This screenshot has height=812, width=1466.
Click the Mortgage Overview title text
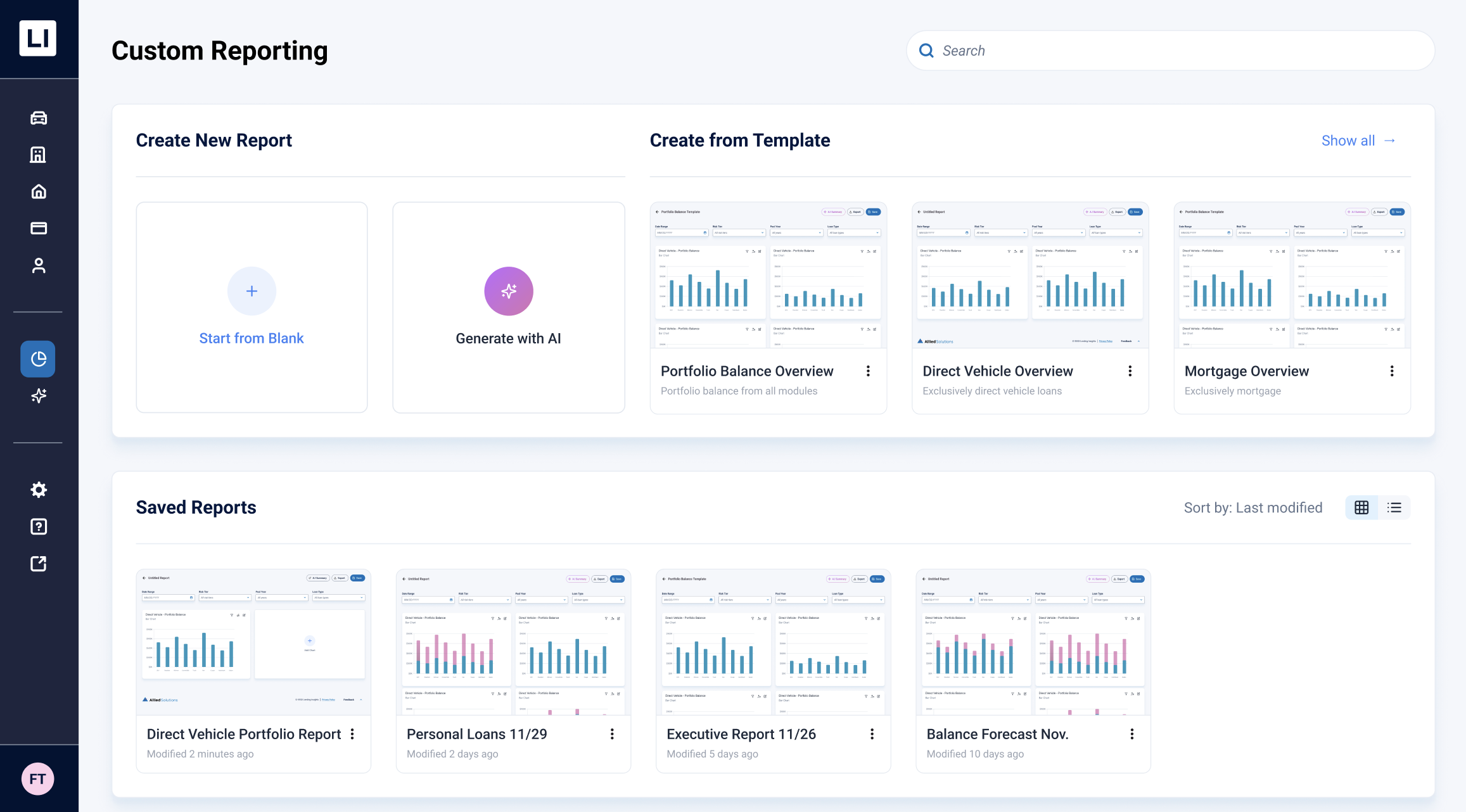[x=1246, y=371]
